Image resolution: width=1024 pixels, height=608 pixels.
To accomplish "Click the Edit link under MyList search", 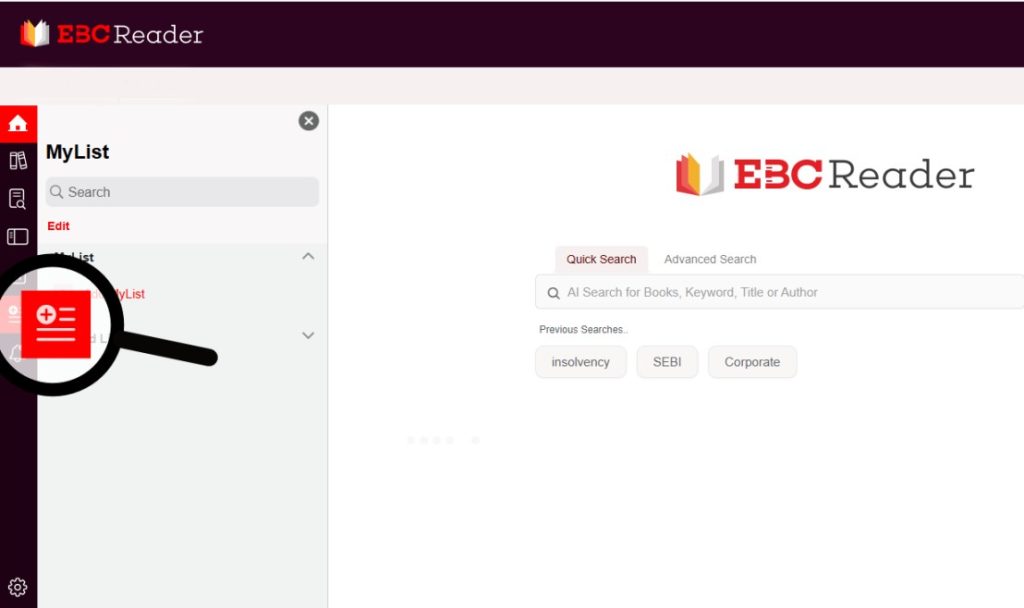I will [58, 226].
